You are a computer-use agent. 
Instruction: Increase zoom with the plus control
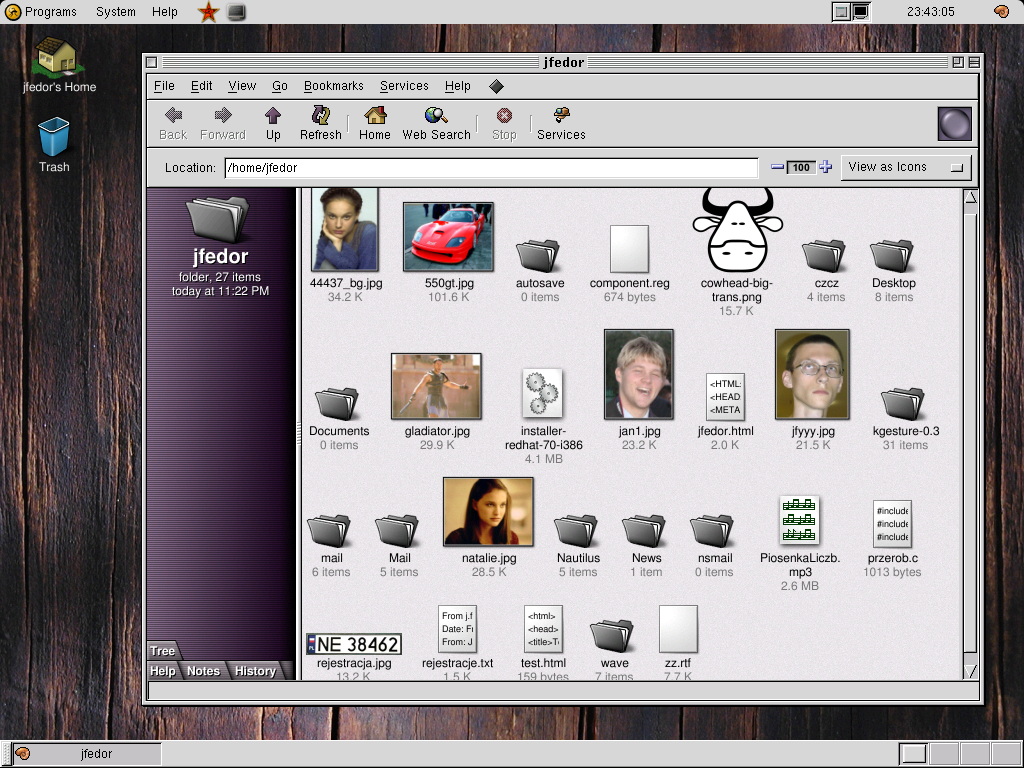click(826, 167)
